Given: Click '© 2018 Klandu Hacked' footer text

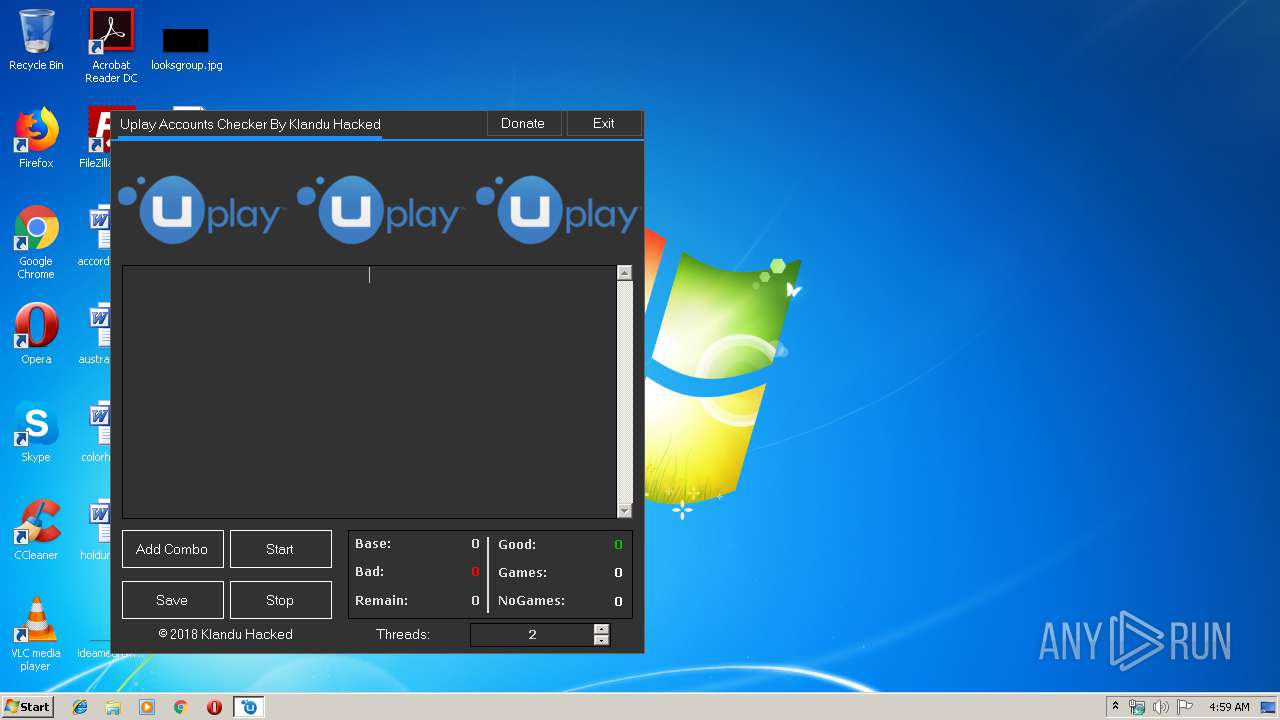Looking at the screenshot, I should [225, 634].
